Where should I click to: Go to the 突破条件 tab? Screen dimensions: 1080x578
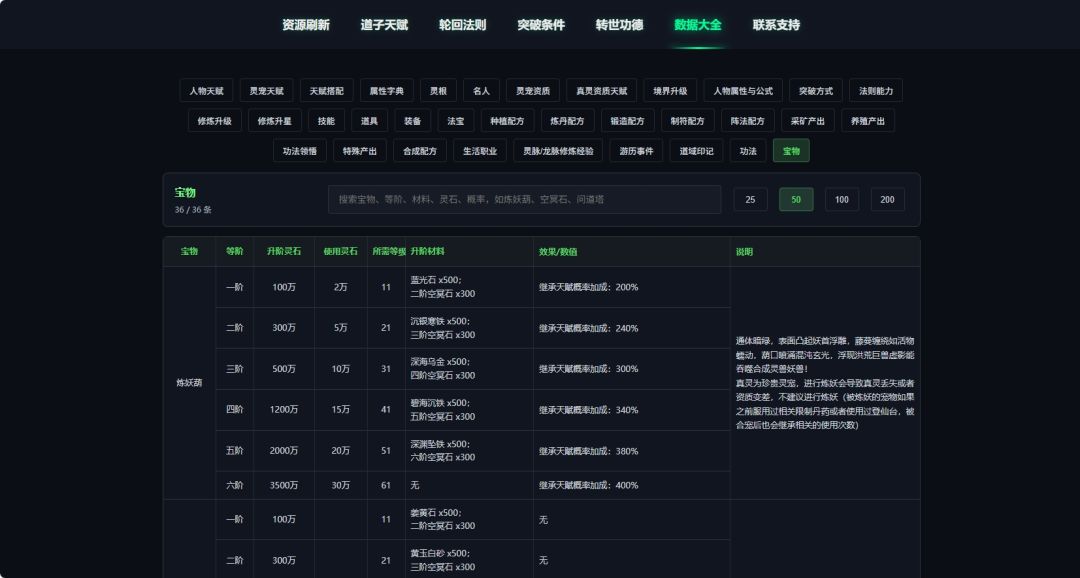click(541, 25)
